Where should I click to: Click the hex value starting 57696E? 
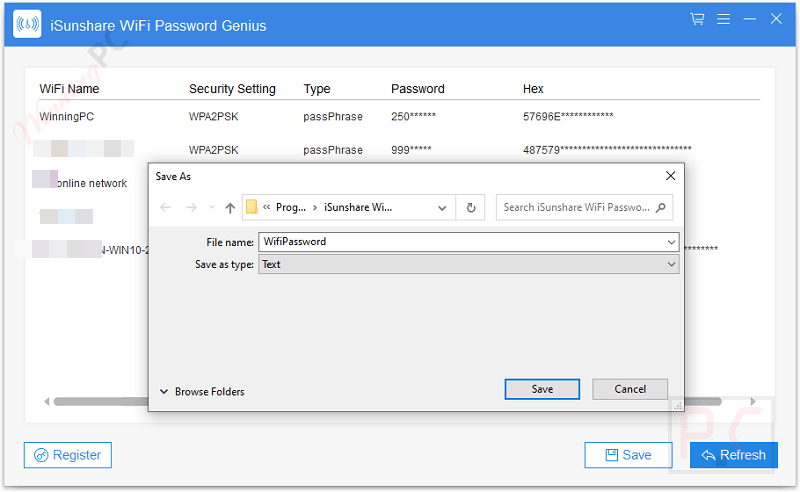click(568, 116)
